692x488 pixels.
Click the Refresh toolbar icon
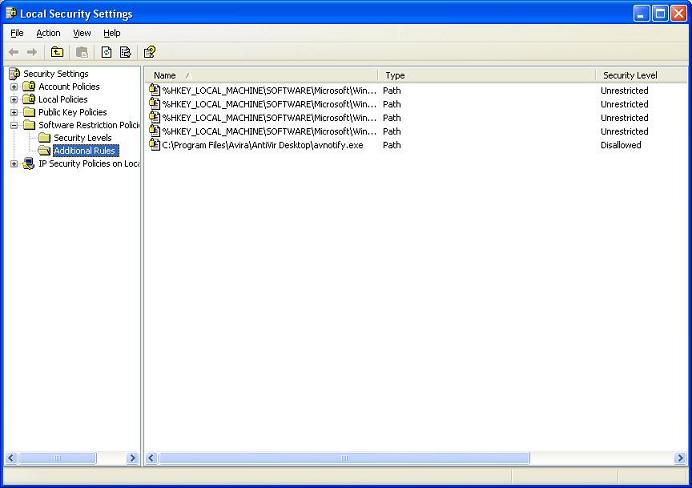click(x=106, y=52)
